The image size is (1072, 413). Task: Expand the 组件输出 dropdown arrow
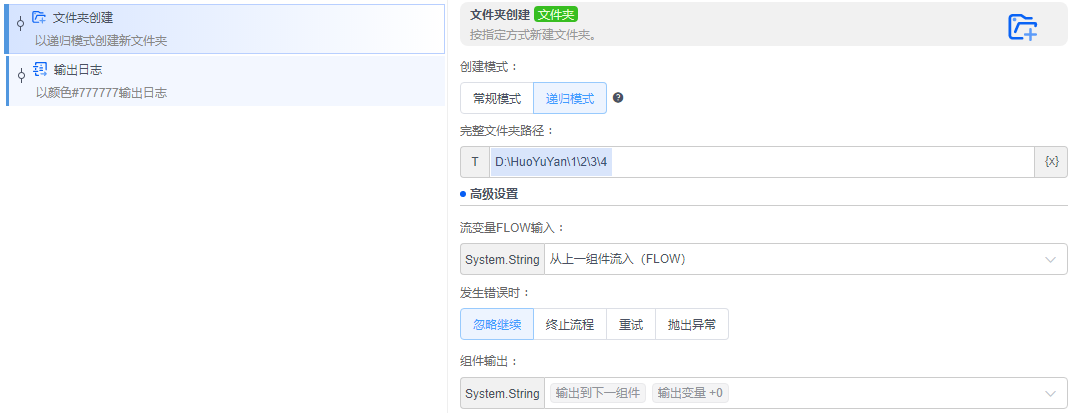1050,394
